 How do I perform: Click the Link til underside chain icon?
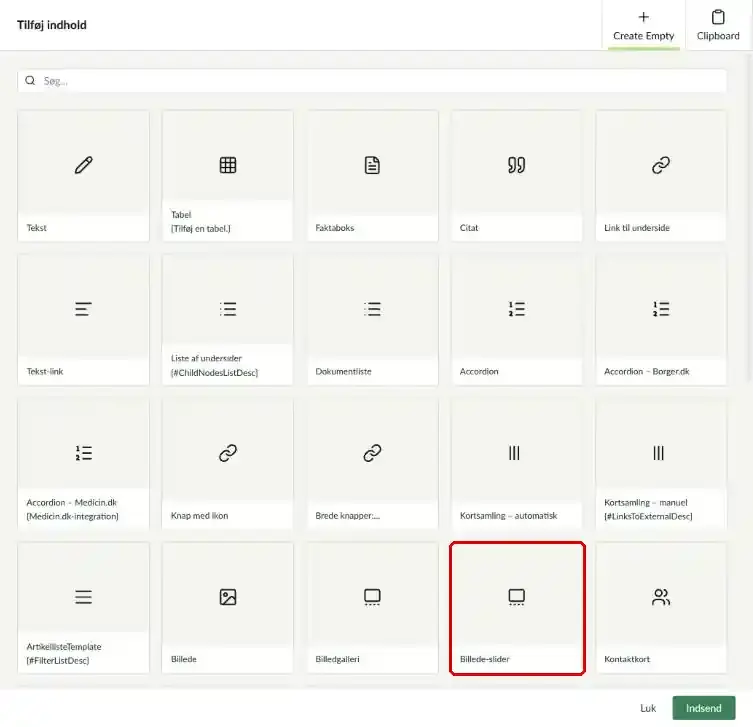tap(661, 165)
